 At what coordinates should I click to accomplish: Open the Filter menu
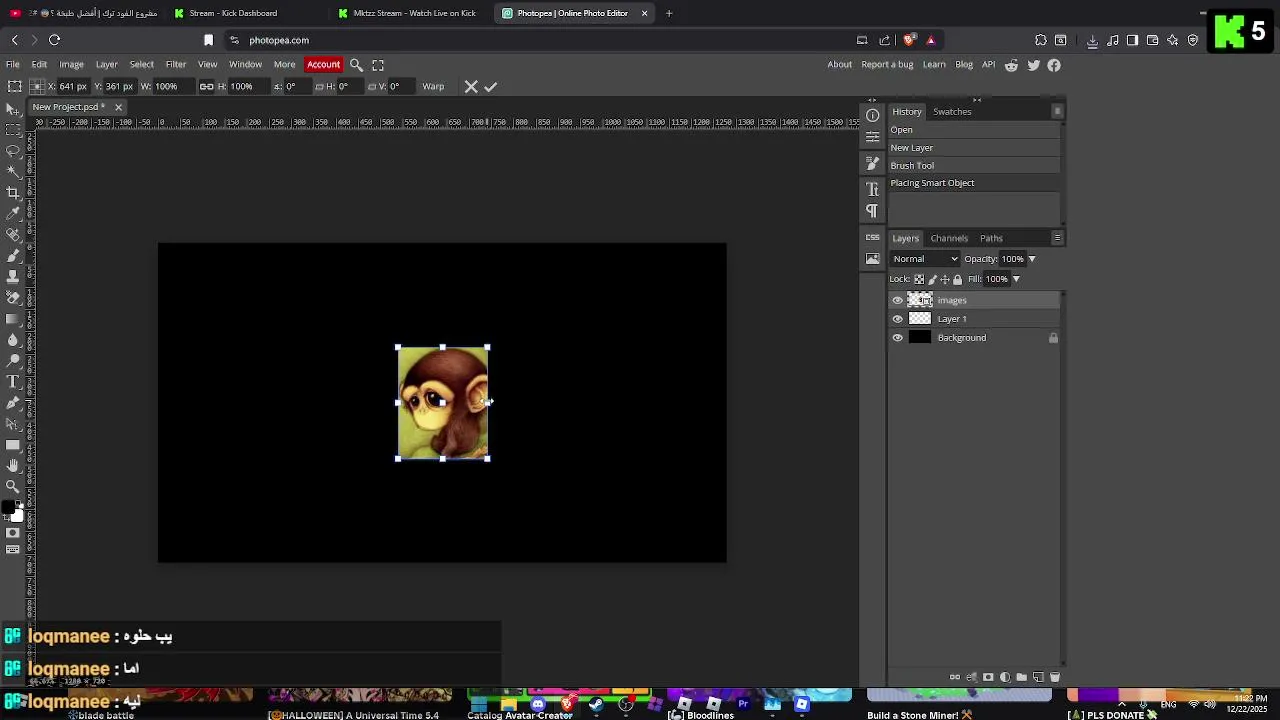[x=176, y=65]
